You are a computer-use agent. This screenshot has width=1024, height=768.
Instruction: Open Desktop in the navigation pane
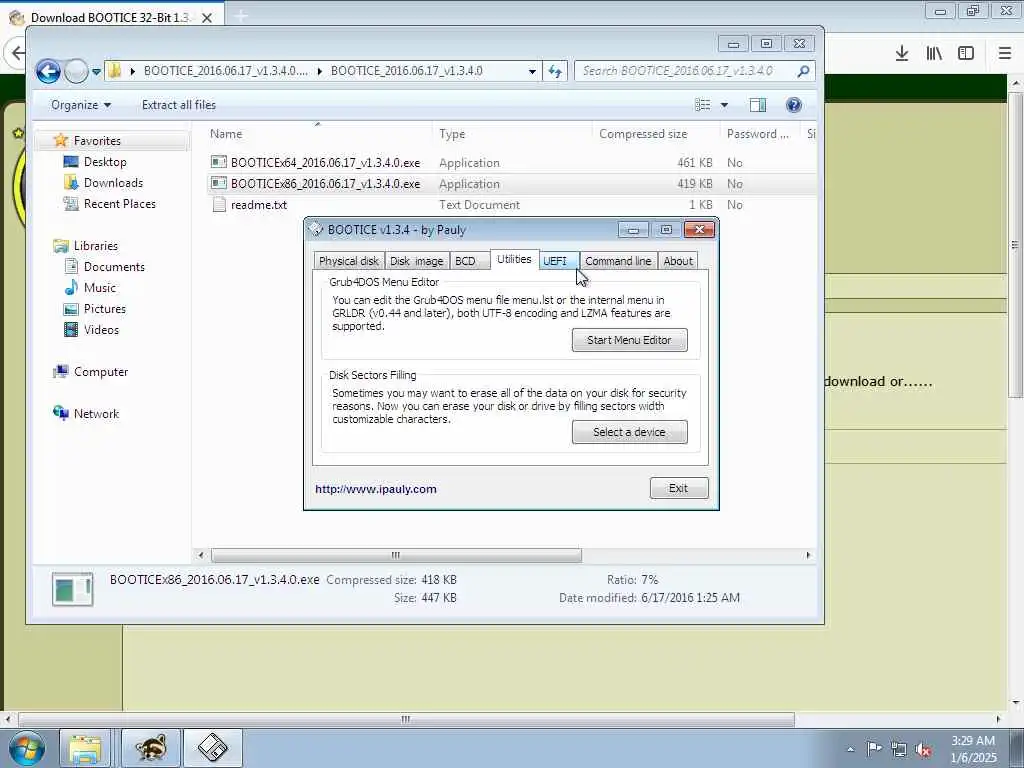[104, 162]
